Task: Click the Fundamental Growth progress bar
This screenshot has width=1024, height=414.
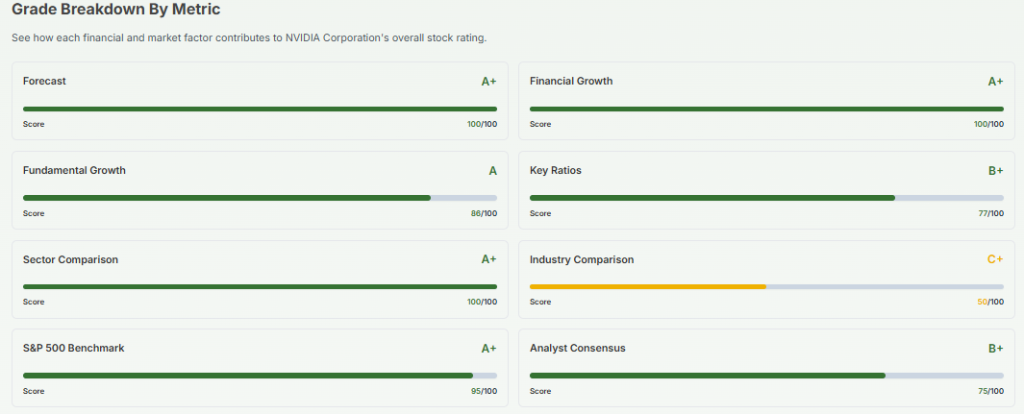Action: [x=260, y=198]
